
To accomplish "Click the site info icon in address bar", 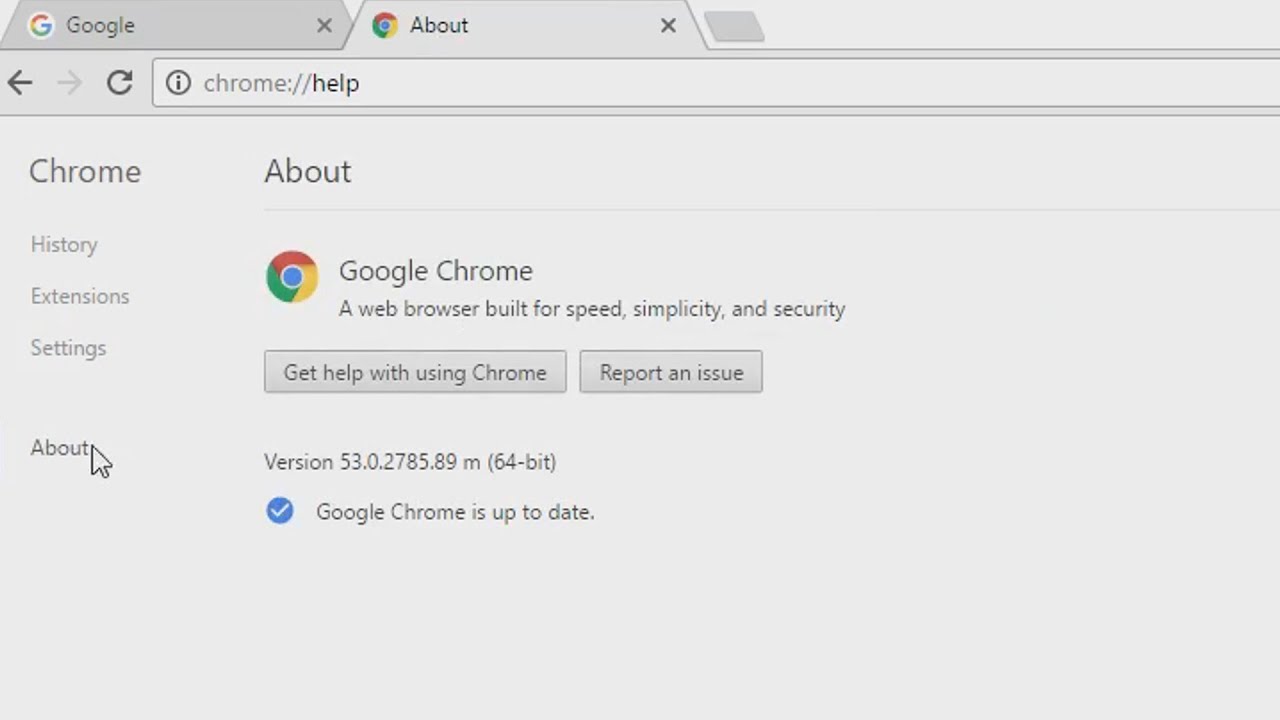I will click(x=178, y=83).
